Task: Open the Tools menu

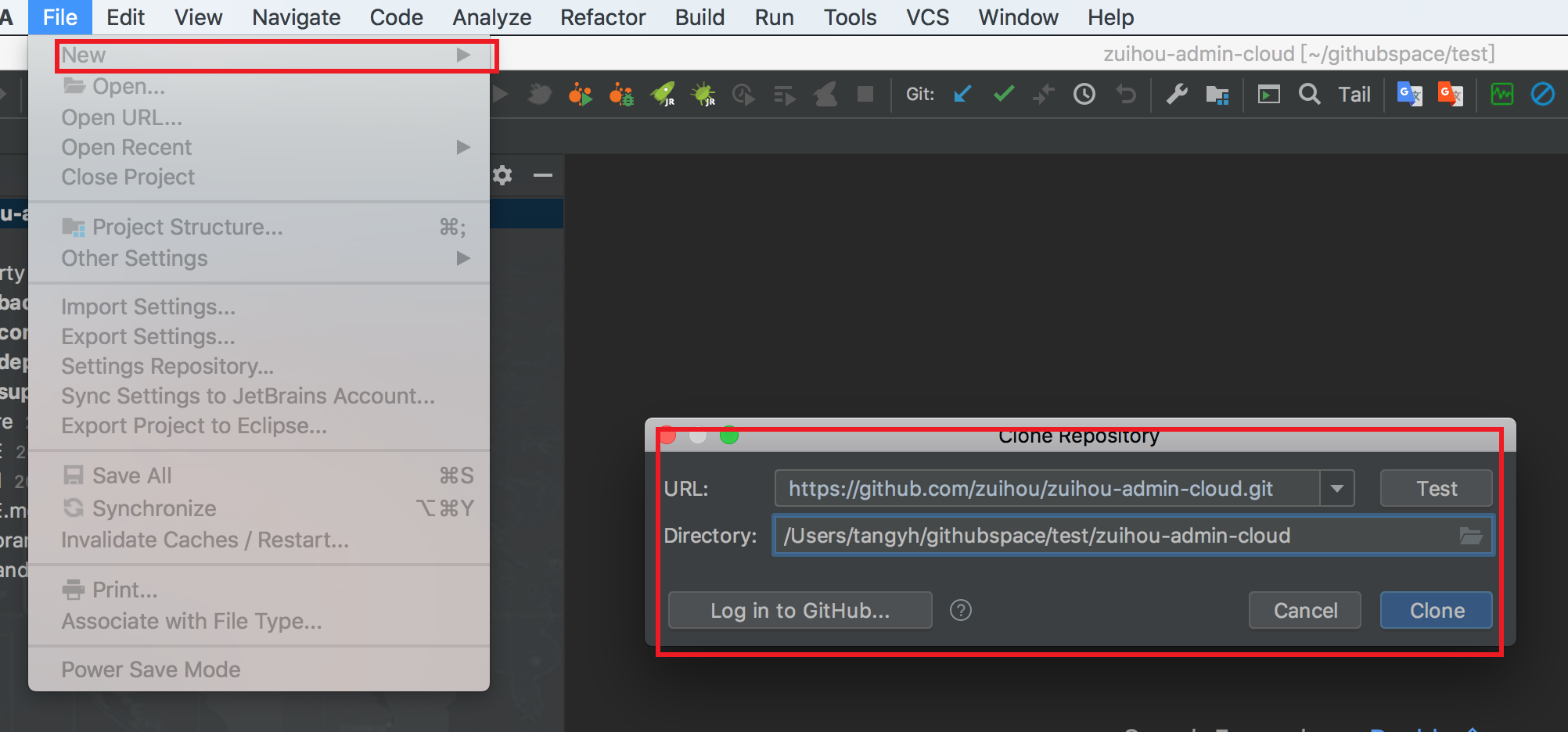Action: (x=850, y=17)
